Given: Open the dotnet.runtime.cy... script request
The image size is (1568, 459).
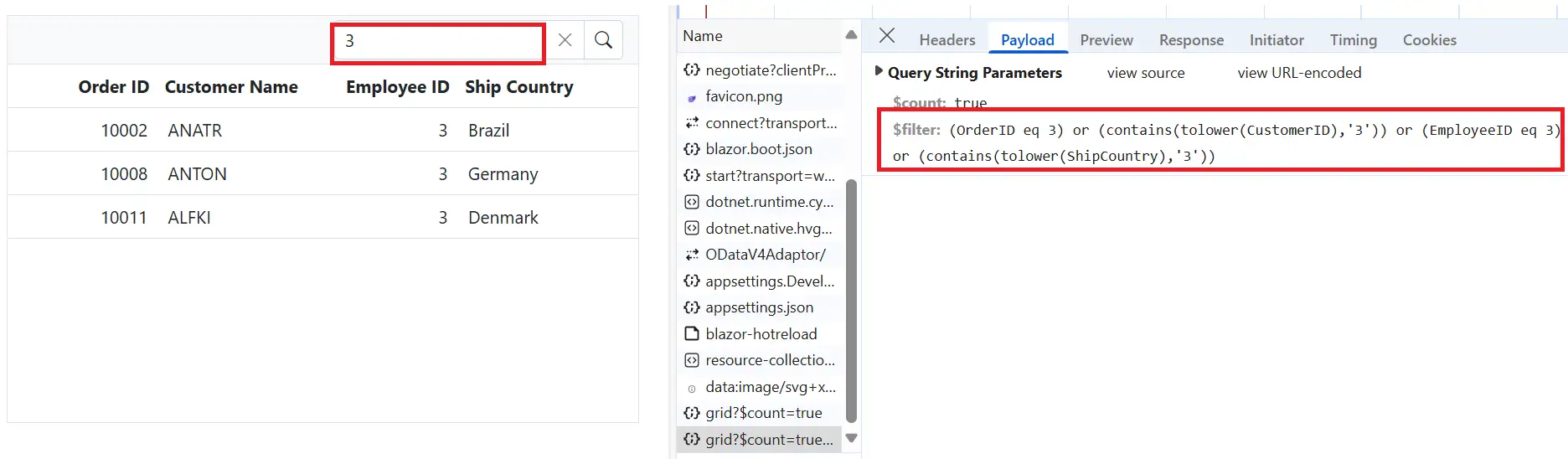Looking at the screenshot, I should [x=760, y=202].
